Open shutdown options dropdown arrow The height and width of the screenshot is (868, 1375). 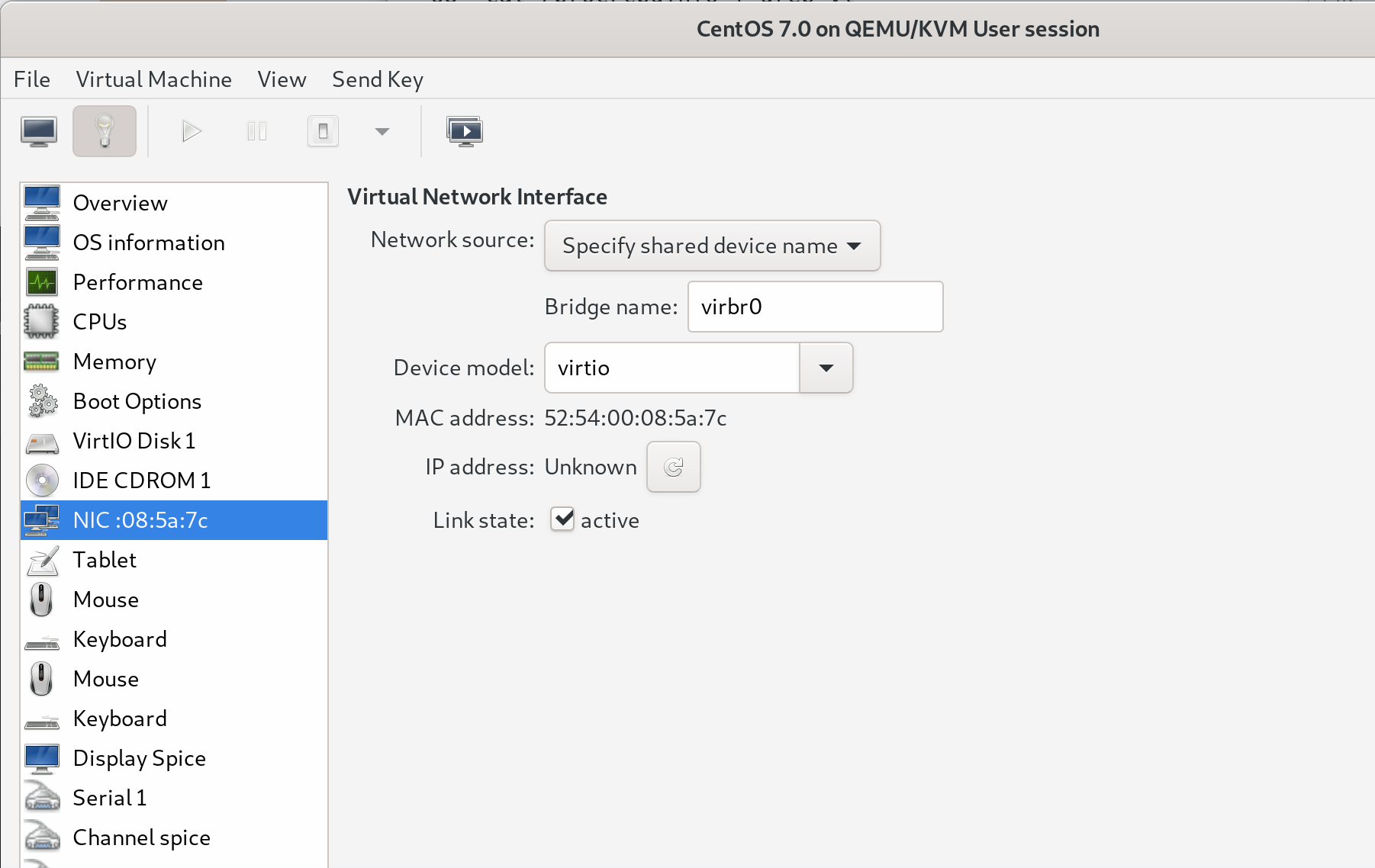click(382, 132)
